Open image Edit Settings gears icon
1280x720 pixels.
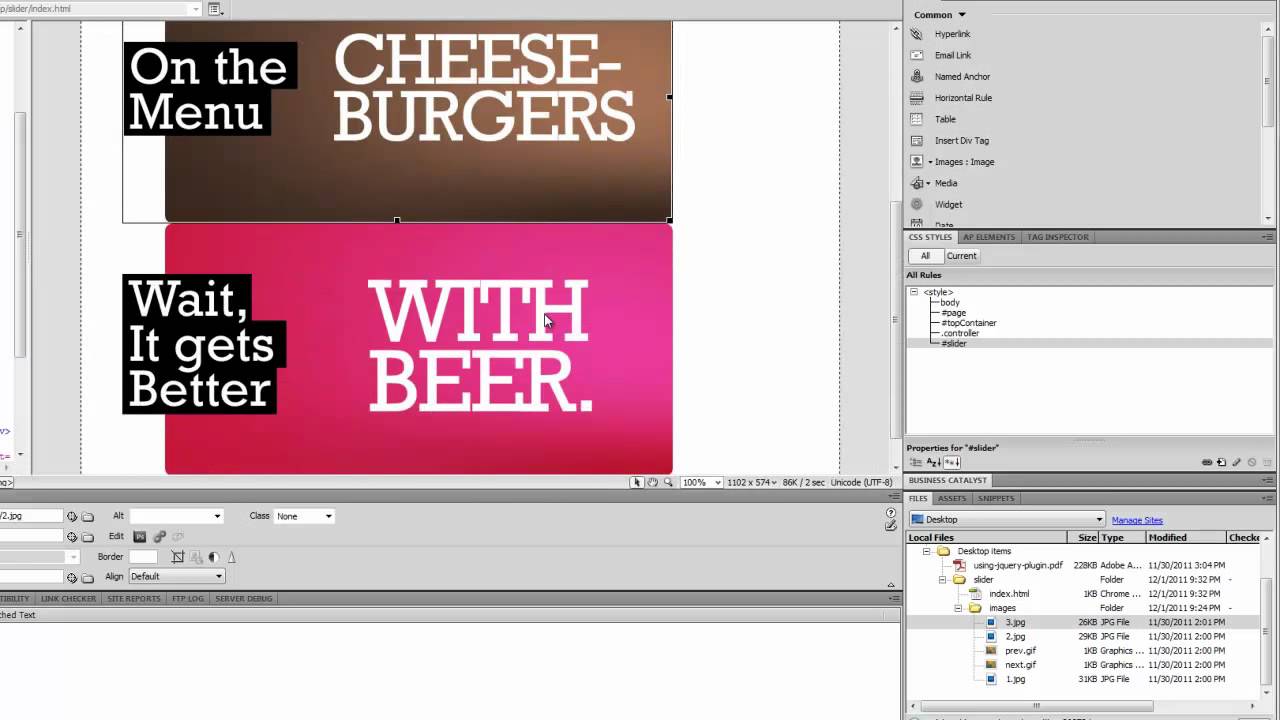(159, 537)
